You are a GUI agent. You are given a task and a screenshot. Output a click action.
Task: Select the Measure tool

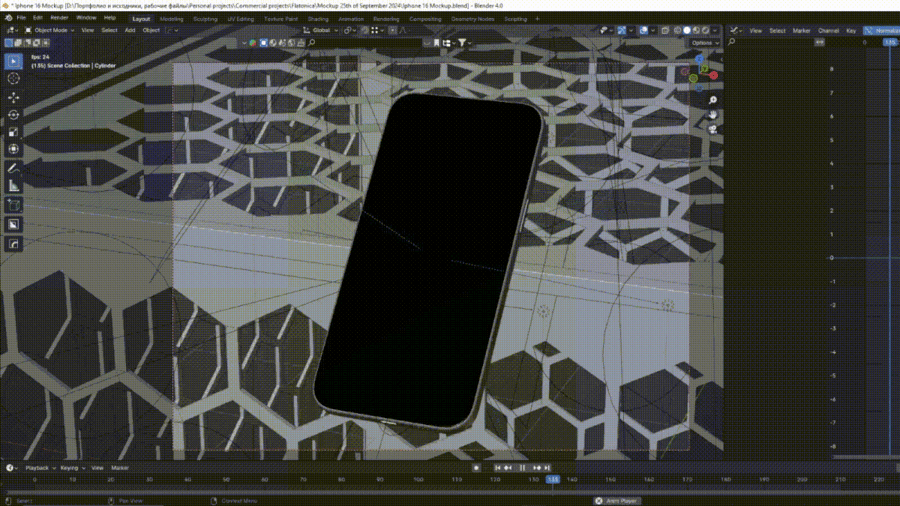tap(13, 185)
